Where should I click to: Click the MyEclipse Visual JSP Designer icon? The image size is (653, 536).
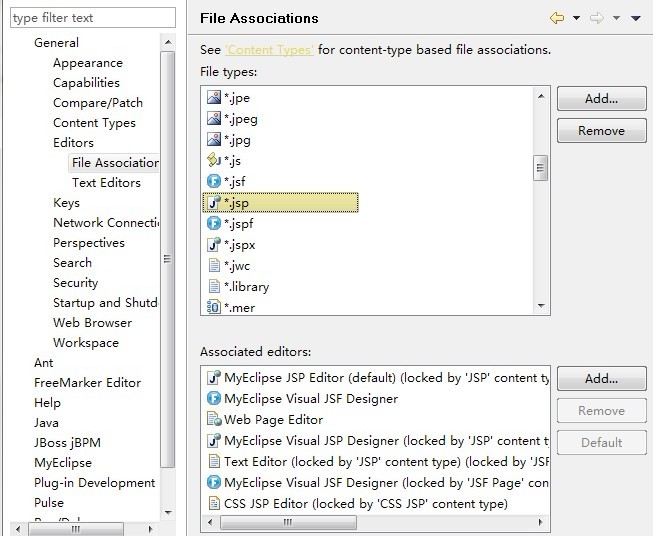pyautogui.click(x=214, y=441)
